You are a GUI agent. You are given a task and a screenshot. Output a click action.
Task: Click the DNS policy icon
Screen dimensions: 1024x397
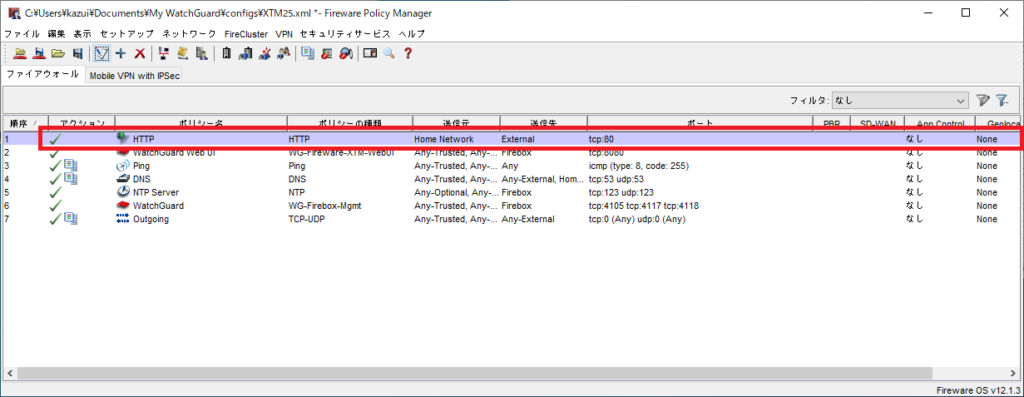[x=123, y=179]
